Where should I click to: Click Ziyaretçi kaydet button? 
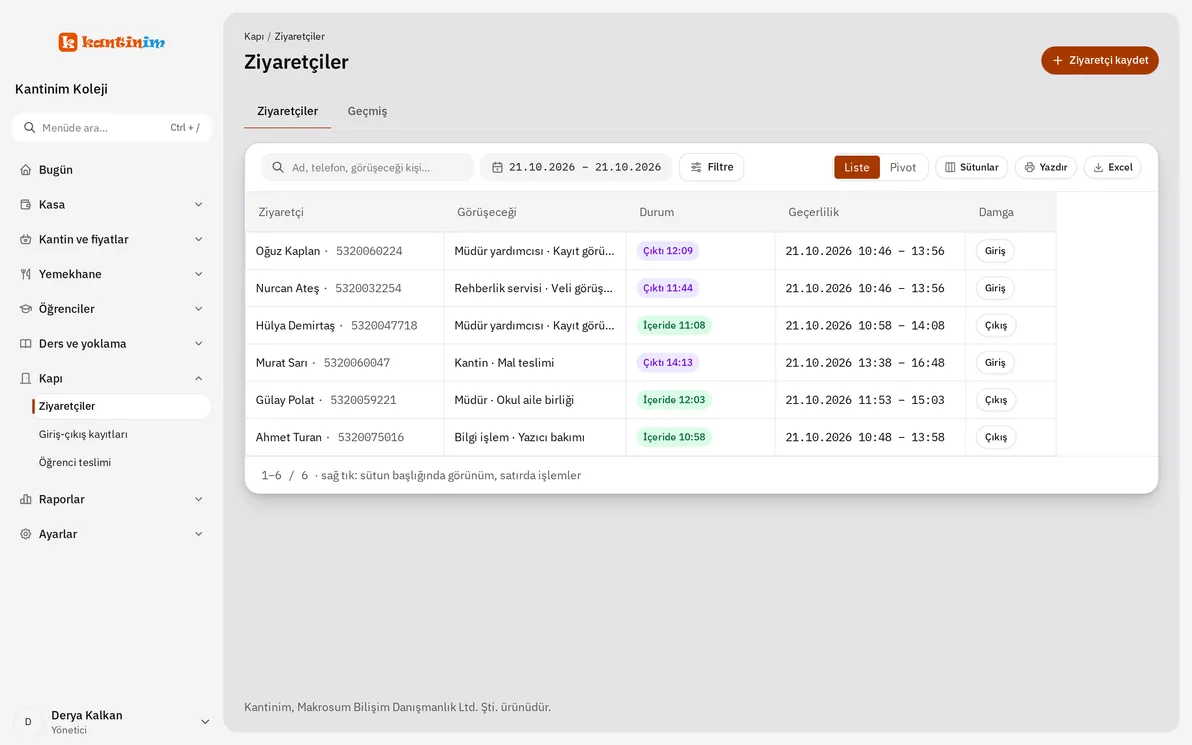pyautogui.click(x=1100, y=61)
